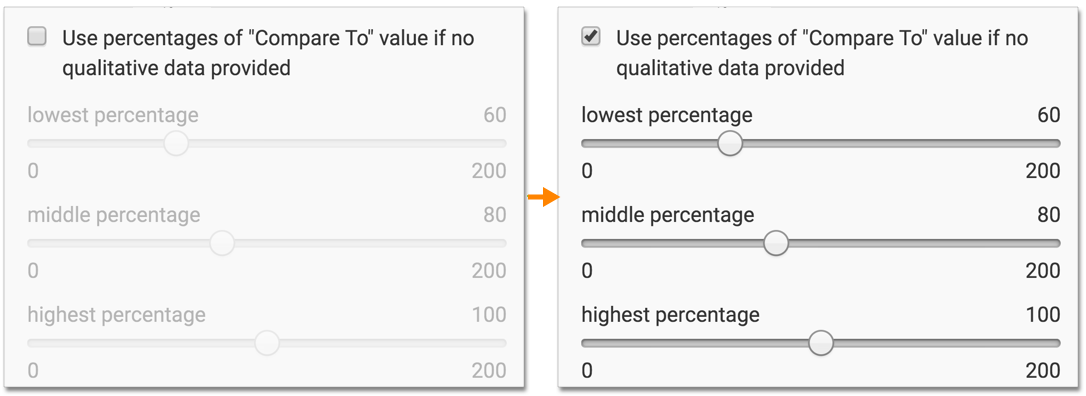Click the enabled "highest percentage" label

click(x=670, y=316)
